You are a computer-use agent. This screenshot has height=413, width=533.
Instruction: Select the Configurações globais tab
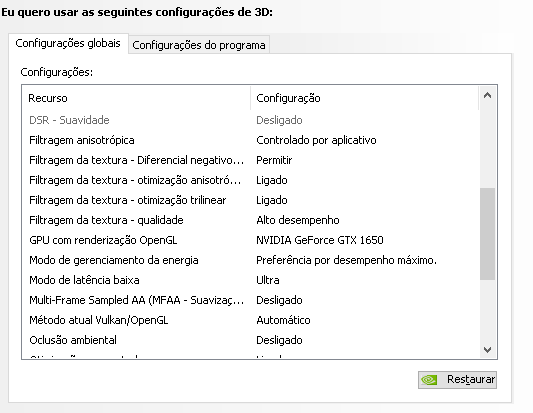coord(68,43)
